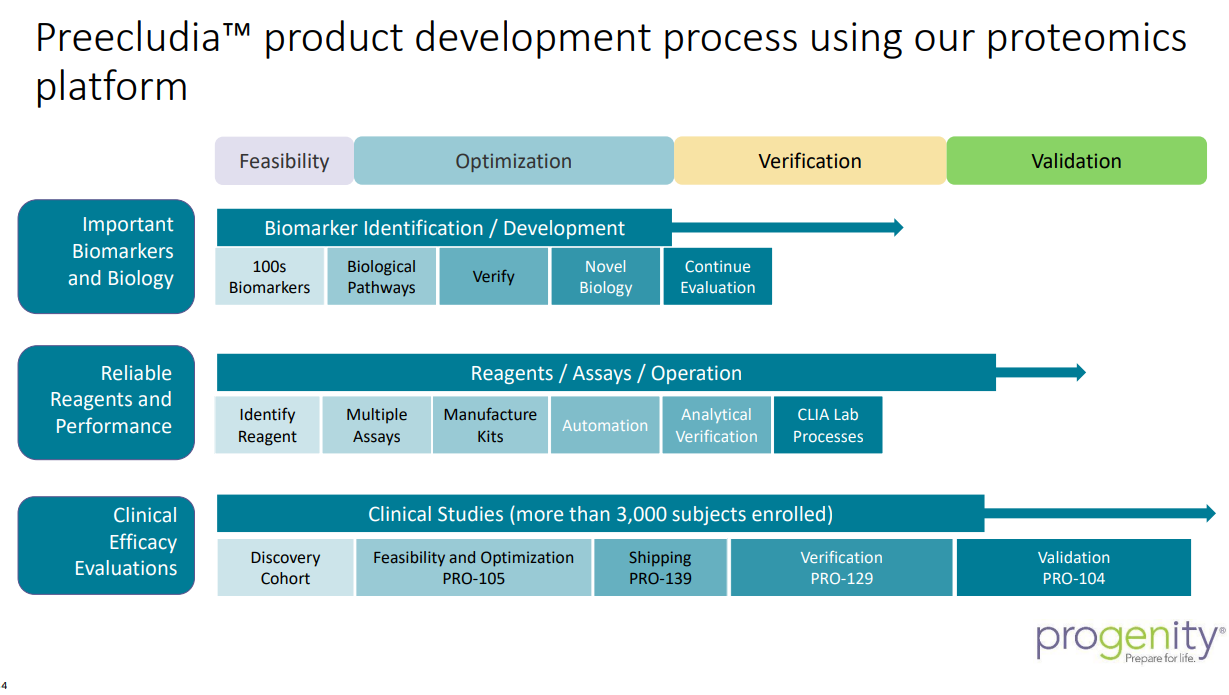Select the Verify cell
Image resolution: width=1229 pixels, height=695 pixels.
(493, 277)
